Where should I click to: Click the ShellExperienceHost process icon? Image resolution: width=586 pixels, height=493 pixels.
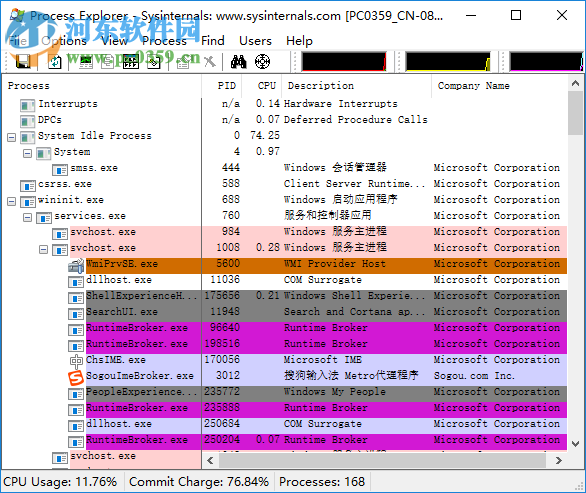click(76, 298)
